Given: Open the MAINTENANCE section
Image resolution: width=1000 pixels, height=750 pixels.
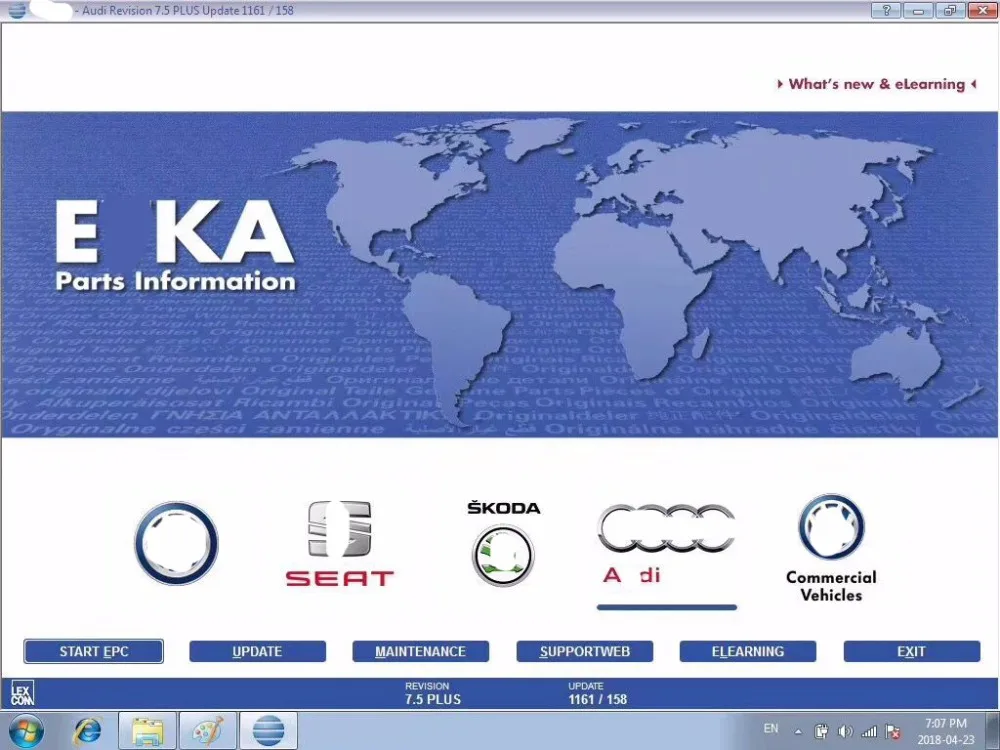Looking at the screenshot, I should tap(421, 651).
